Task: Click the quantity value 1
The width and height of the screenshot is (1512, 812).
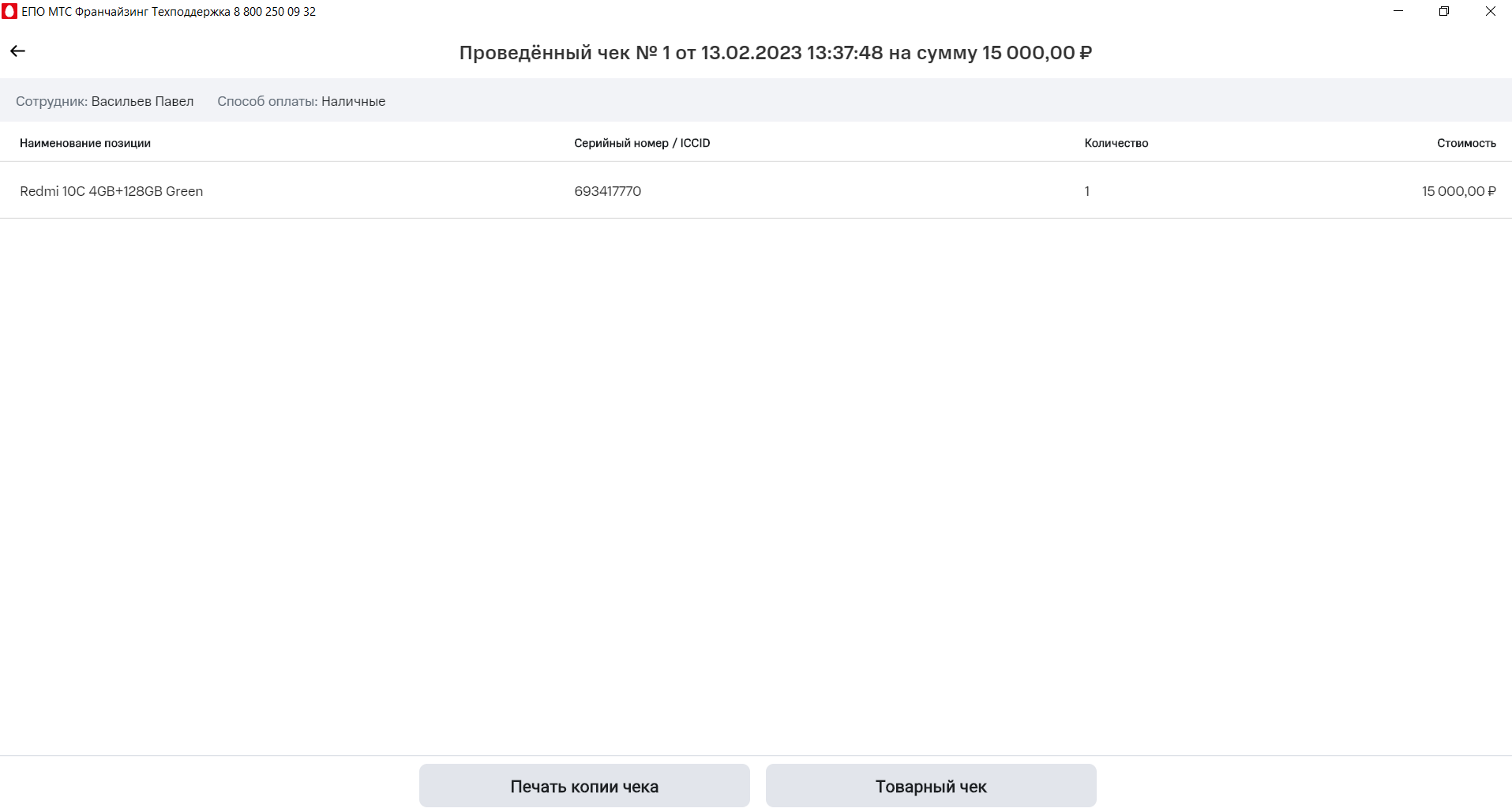Action: tap(1087, 191)
